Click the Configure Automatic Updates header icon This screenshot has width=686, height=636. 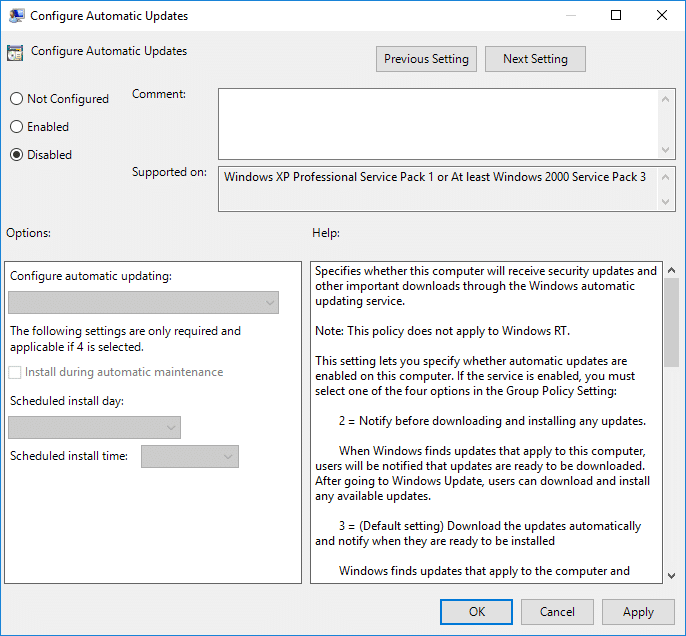click(15, 53)
